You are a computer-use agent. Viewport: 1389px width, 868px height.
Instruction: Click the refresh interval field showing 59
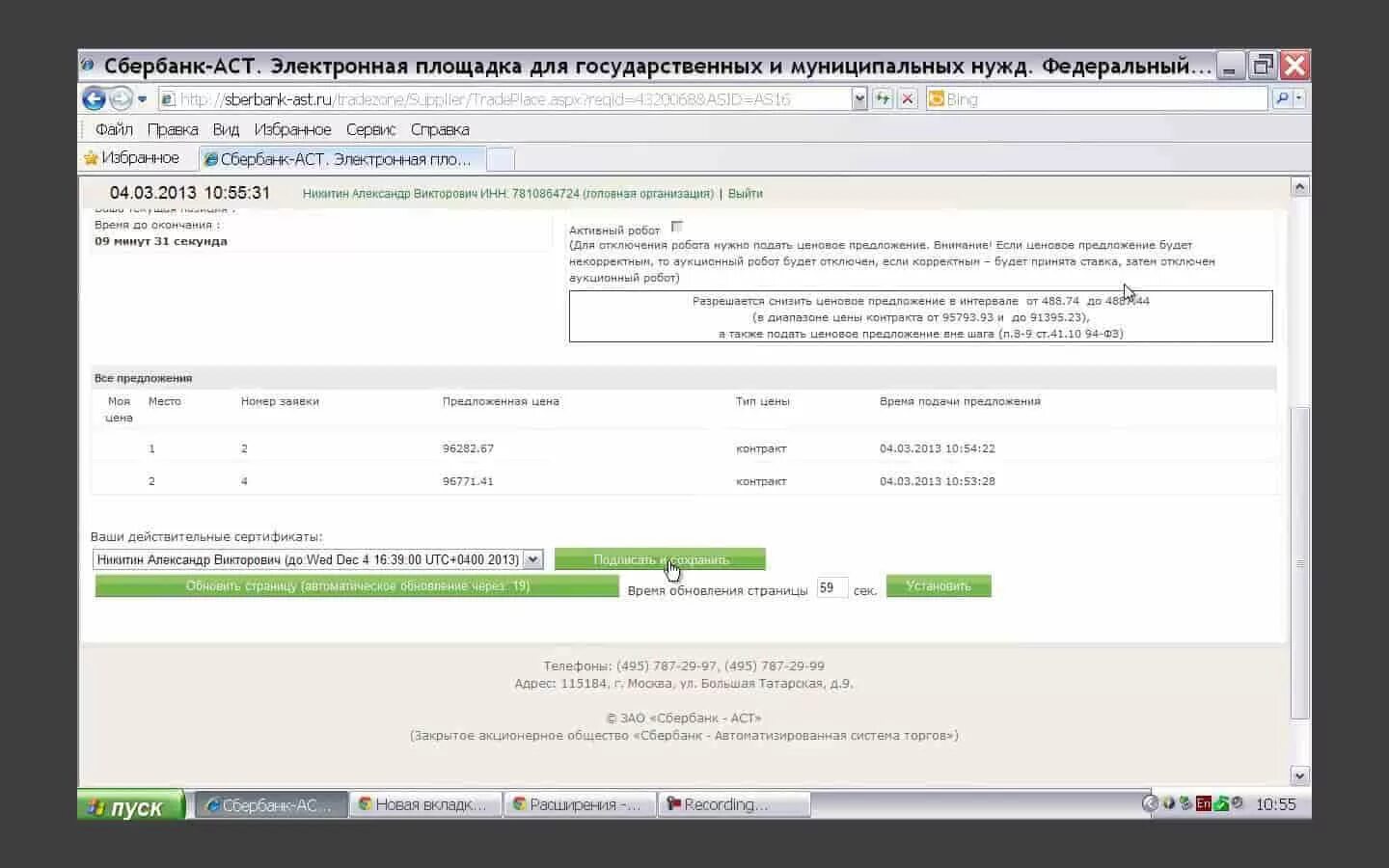831,586
